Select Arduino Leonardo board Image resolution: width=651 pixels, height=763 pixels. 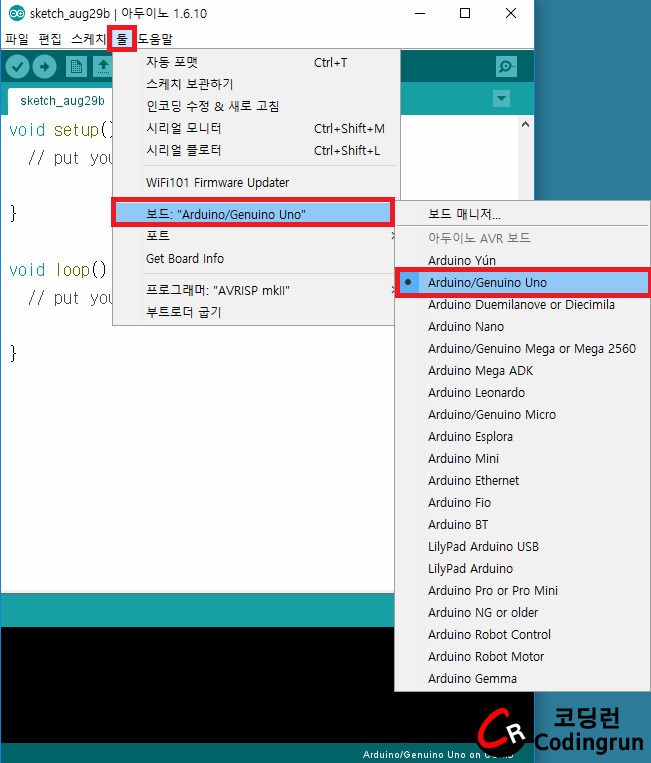523,393
